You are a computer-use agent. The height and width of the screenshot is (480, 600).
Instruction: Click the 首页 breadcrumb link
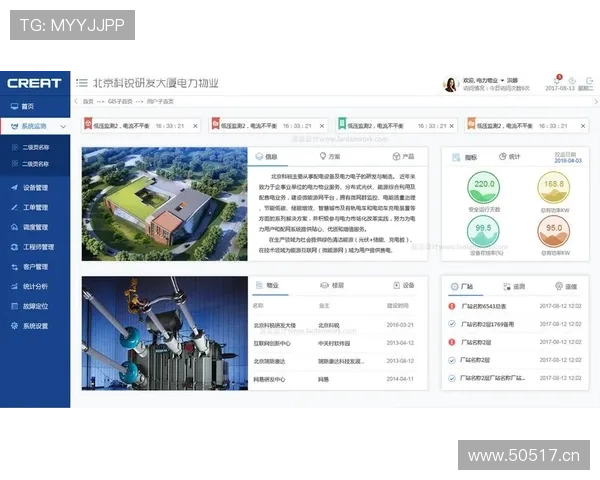tap(88, 101)
